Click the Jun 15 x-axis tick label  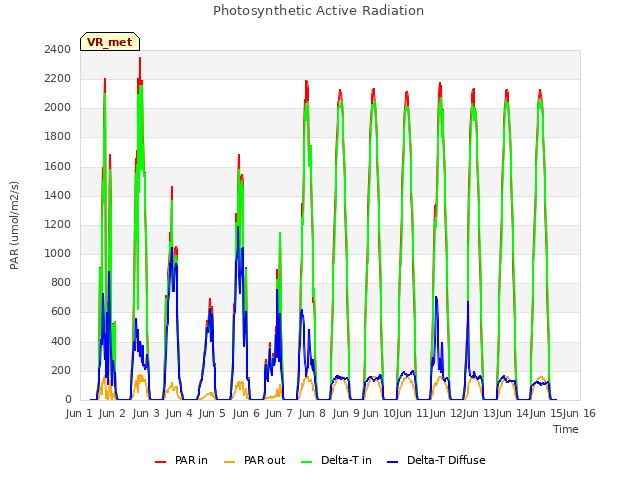tap(546, 413)
